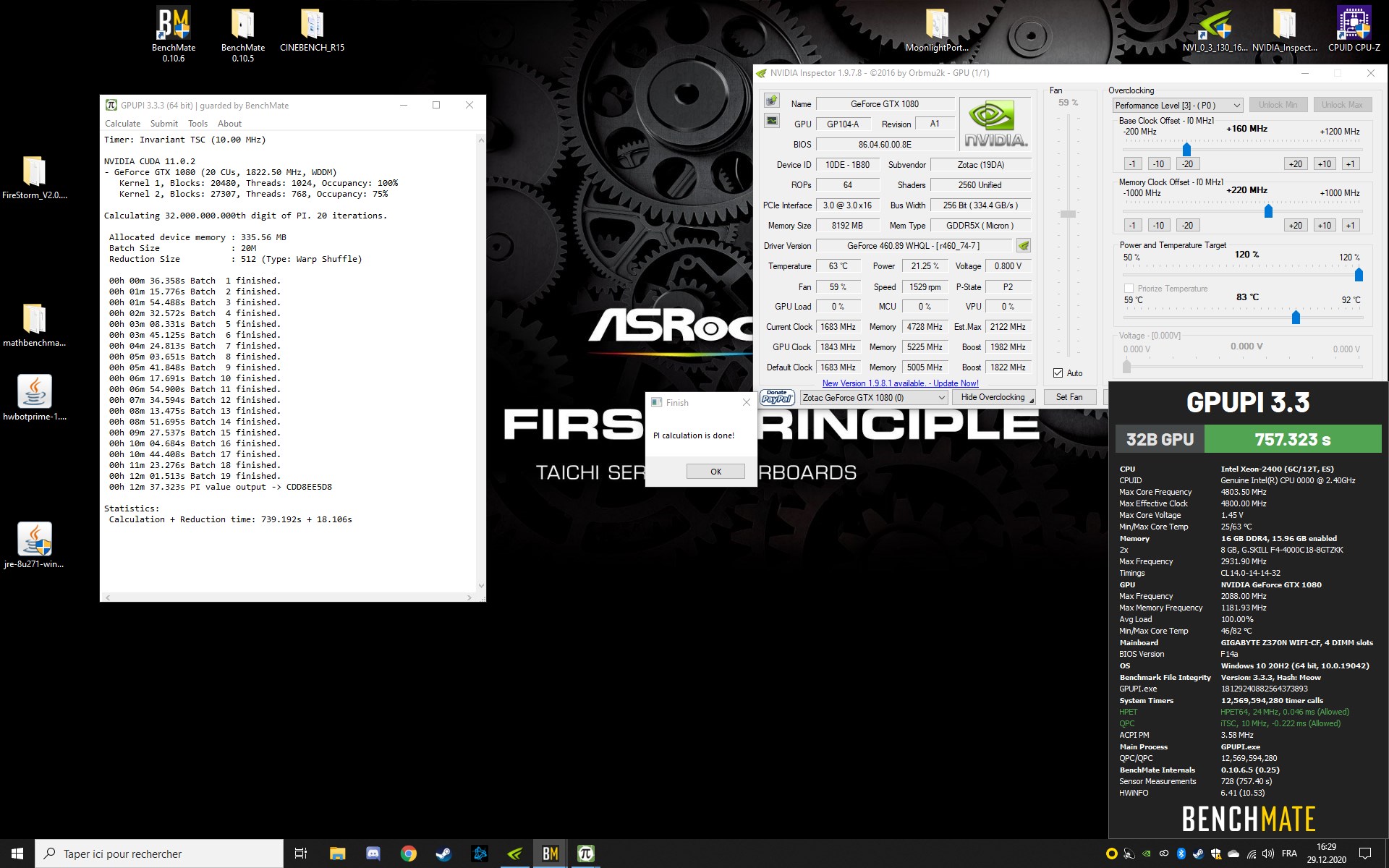Click GeForce GTX 1080 name field
Viewport: 1389px width, 868px height.
(885, 103)
